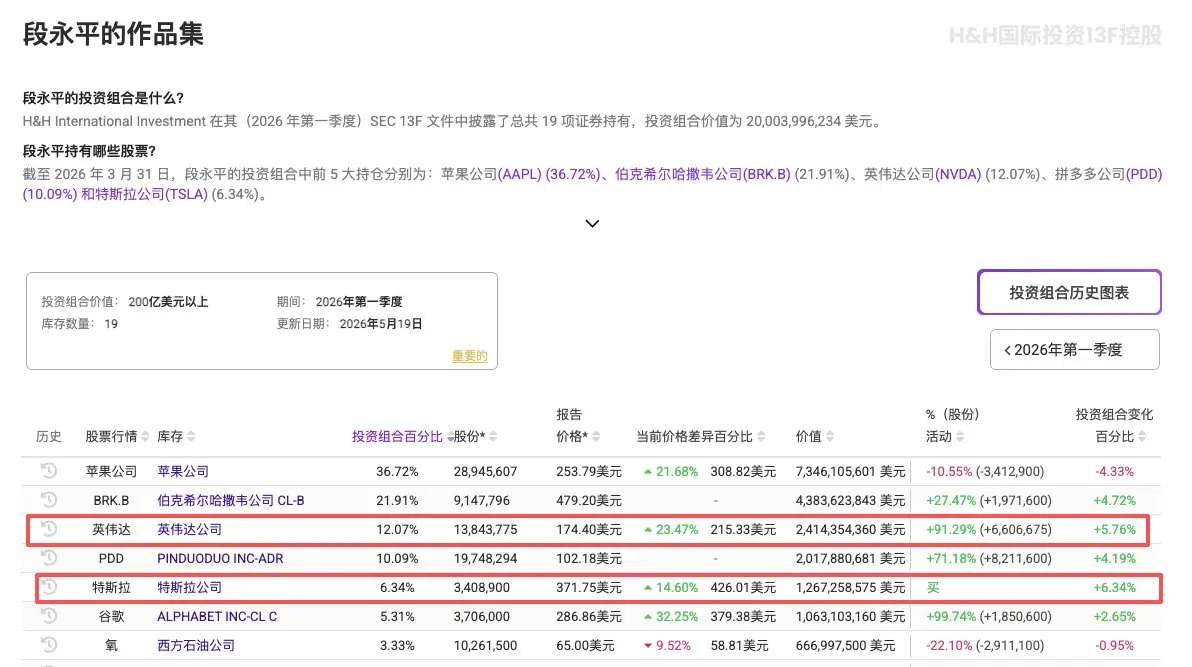Viewport: 1192px width, 667px height.
Task: Open history icon for 英伟达 row
Action: tap(49, 529)
